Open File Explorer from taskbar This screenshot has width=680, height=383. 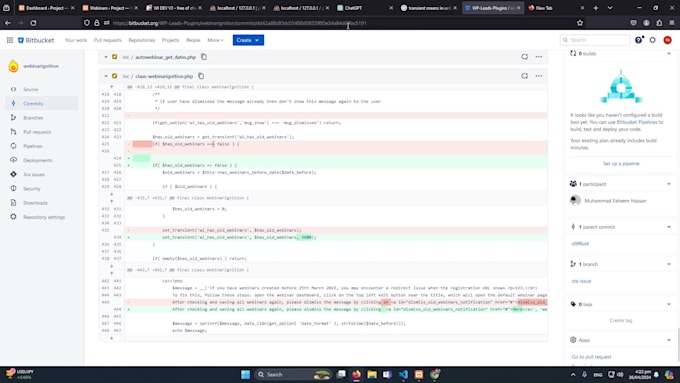pyautogui.click(x=372, y=374)
